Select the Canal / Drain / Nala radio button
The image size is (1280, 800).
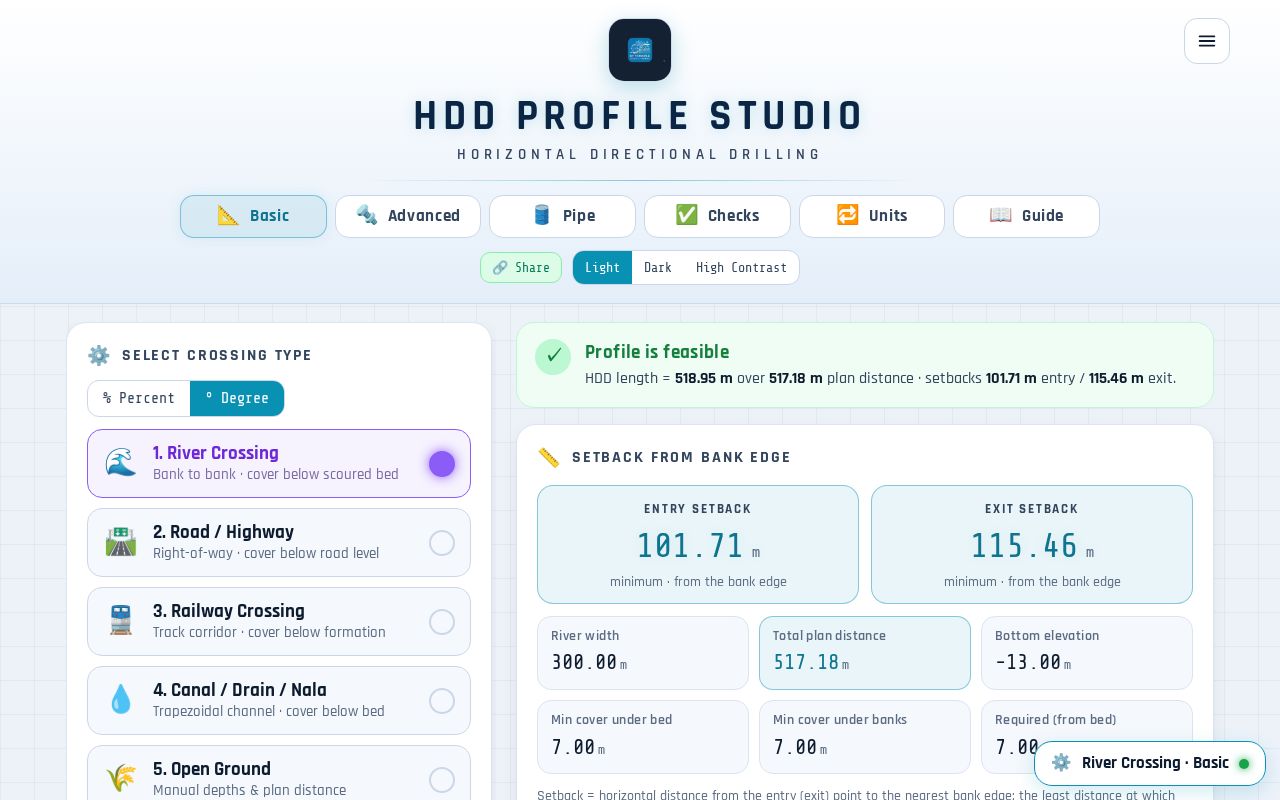pos(442,701)
